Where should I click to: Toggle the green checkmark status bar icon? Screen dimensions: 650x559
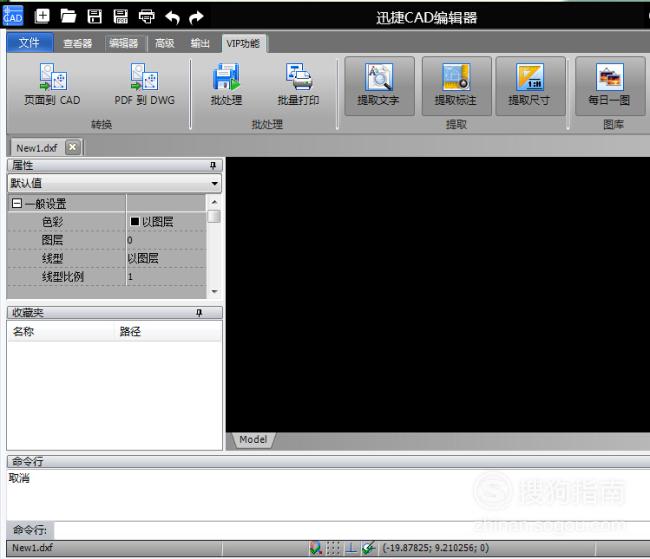click(x=369, y=548)
